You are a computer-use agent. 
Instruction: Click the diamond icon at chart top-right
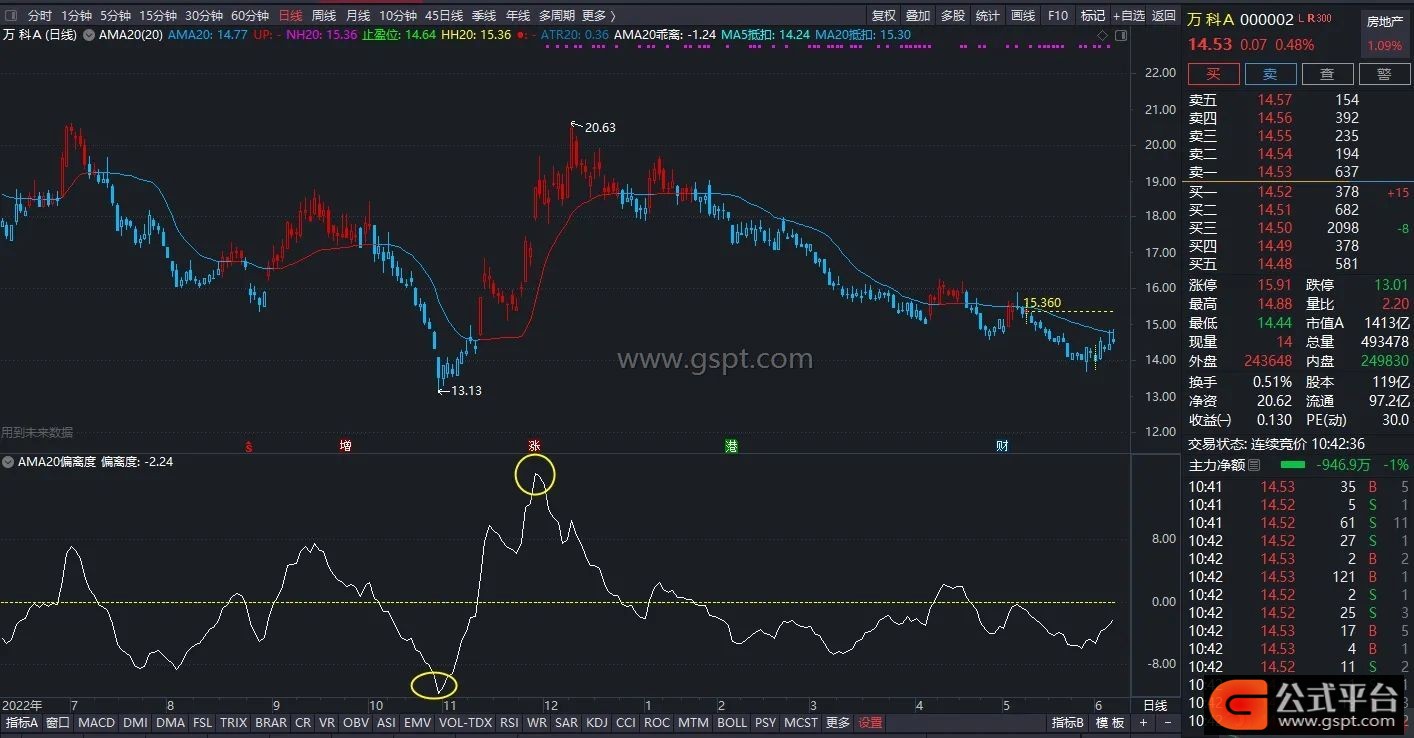click(x=1102, y=35)
